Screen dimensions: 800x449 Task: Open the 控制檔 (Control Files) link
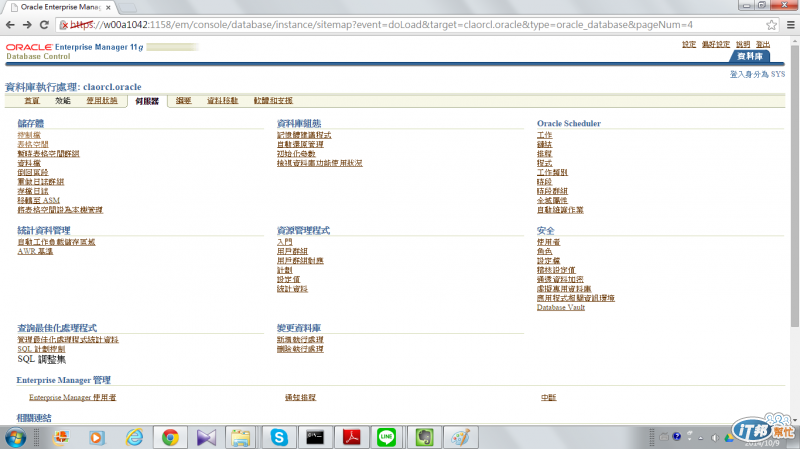pos(29,135)
